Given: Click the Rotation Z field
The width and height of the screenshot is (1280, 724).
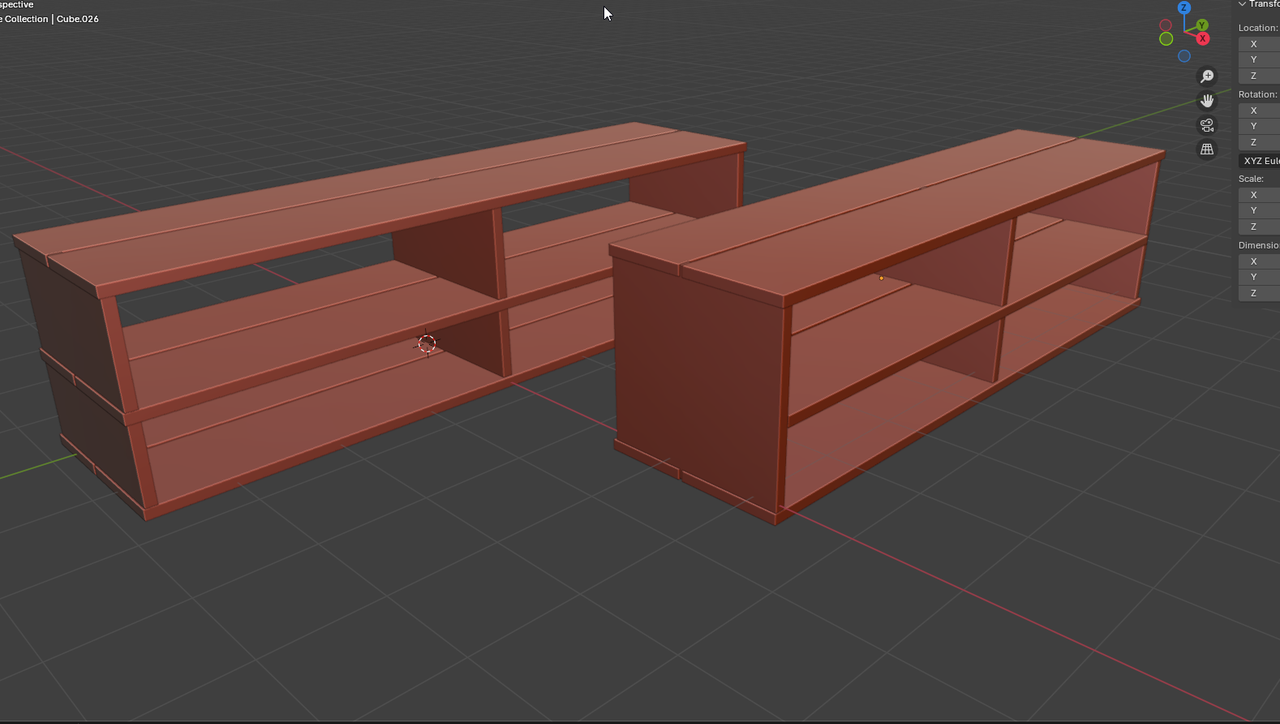Looking at the screenshot, I should pyautogui.click(x=1260, y=142).
